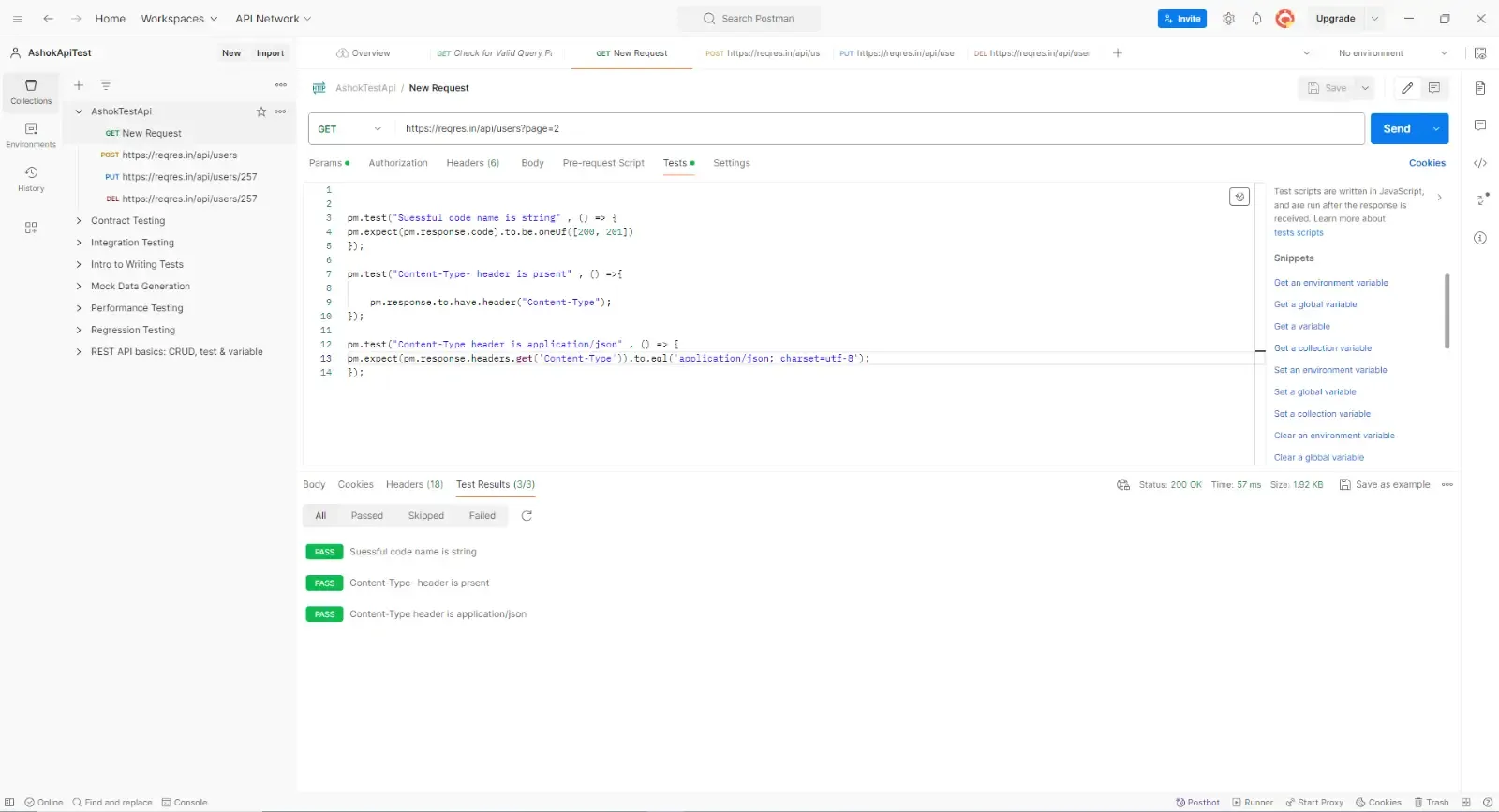Image resolution: width=1499 pixels, height=812 pixels.
Task: Click the request URL field
Action: pyautogui.click(x=879, y=129)
